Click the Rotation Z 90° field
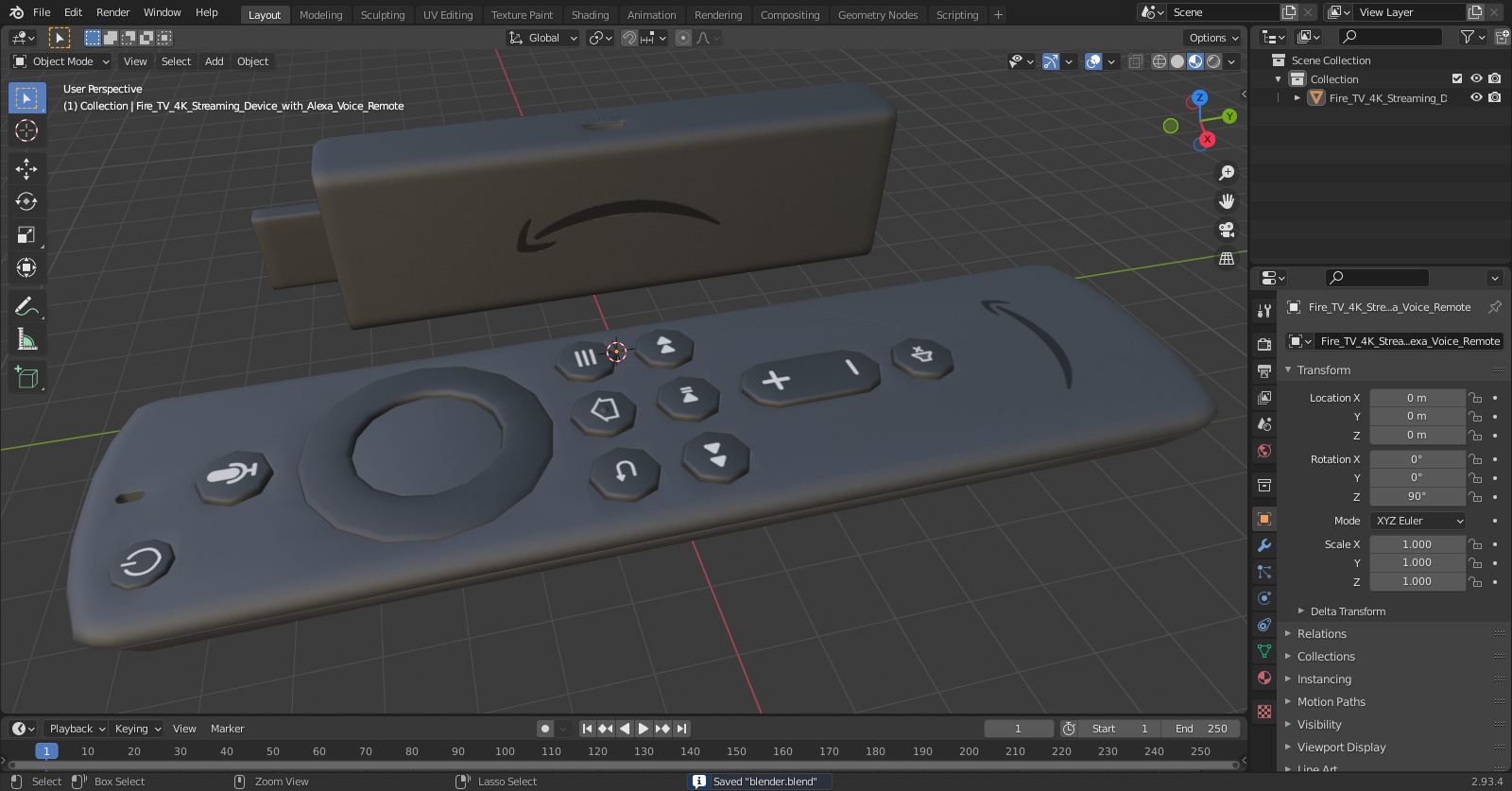1512x791 pixels. point(1417,496)
